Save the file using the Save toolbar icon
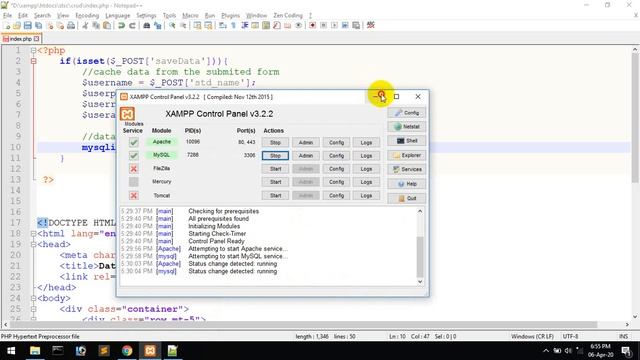Image resolution: width=640 pixels, height=360 pixels. click(x=28, y=25)
